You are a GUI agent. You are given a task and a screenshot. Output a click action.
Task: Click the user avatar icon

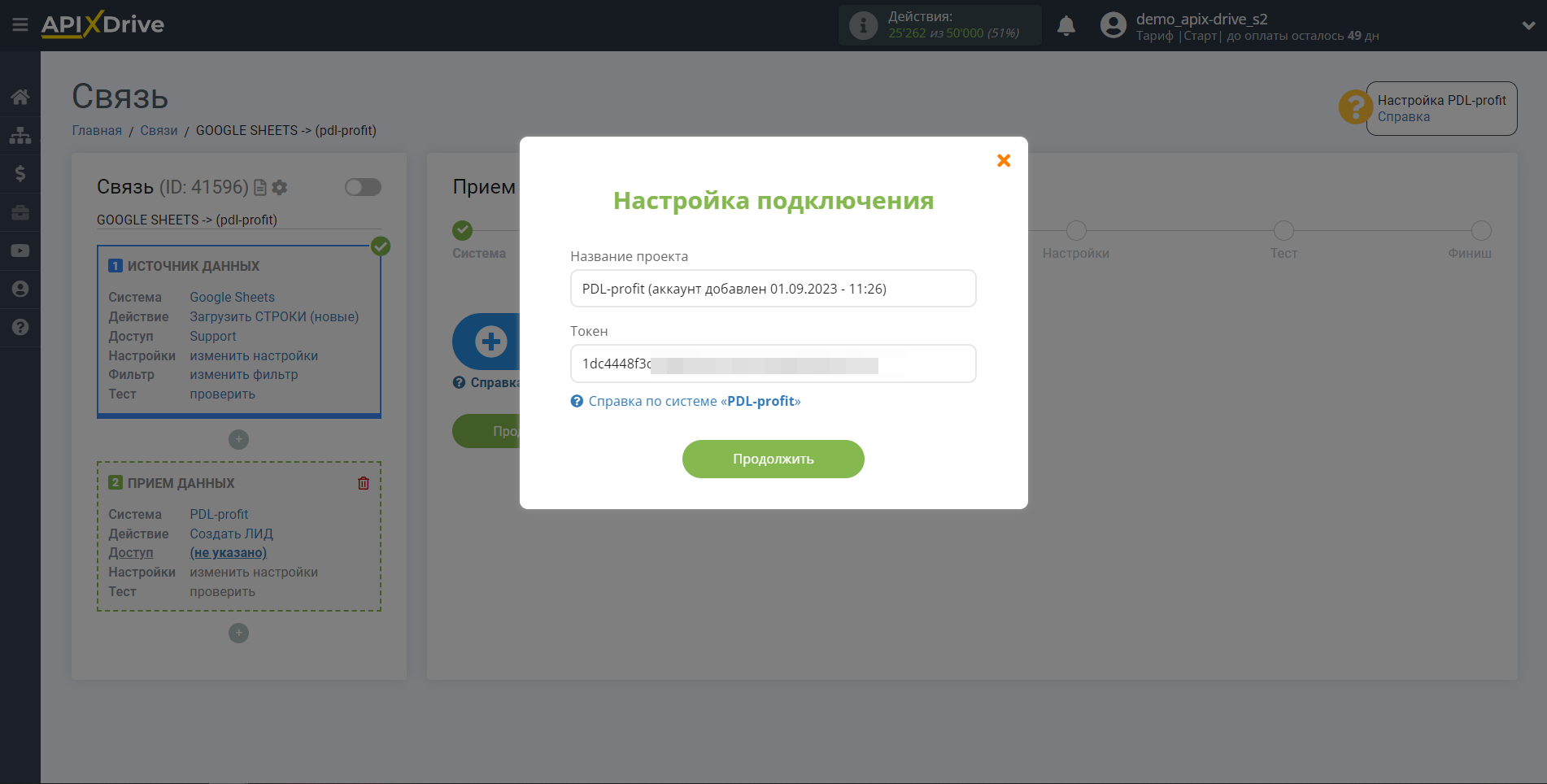pos(1113,25)
